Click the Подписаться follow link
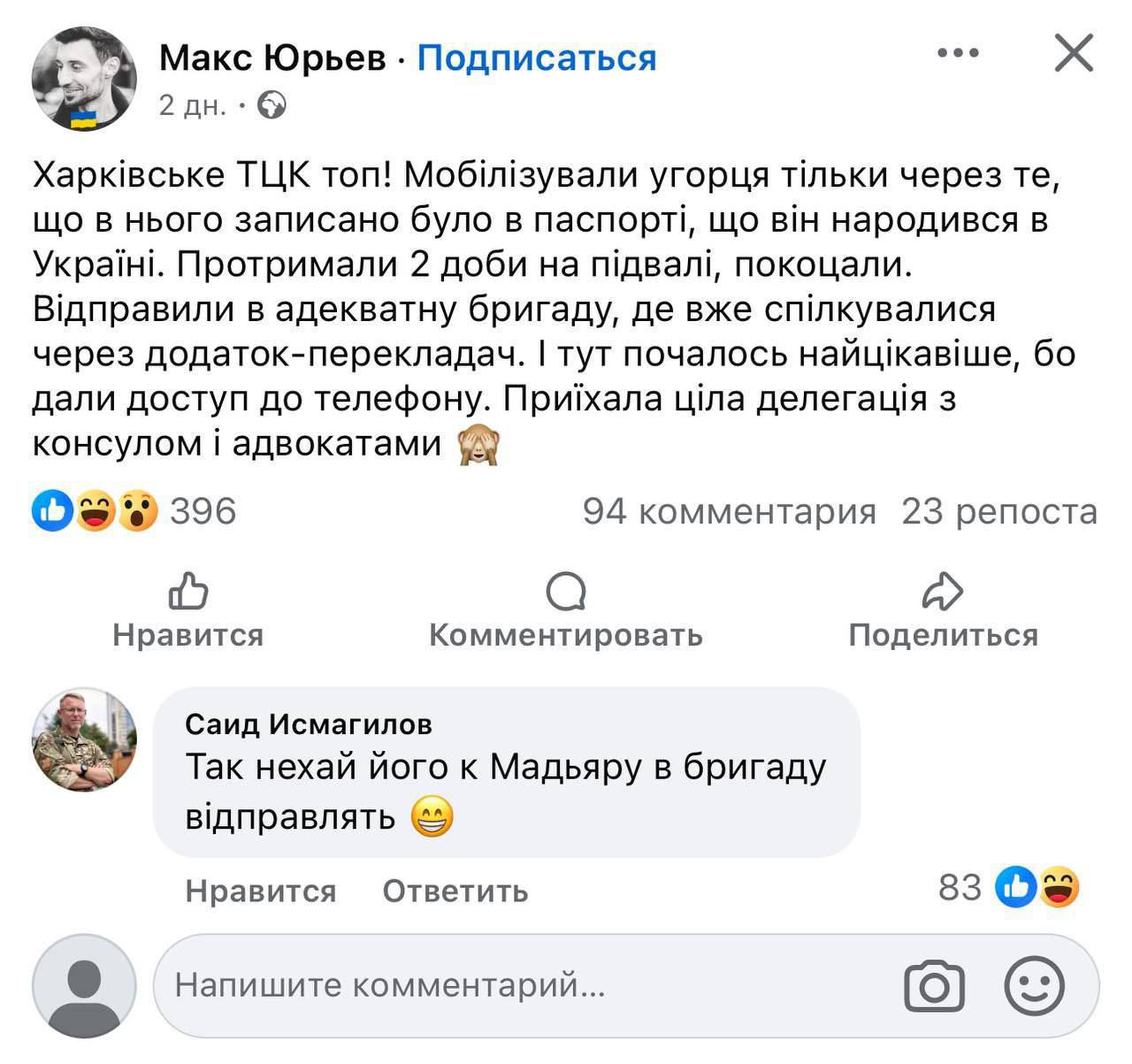 click(x=536, y=58)
